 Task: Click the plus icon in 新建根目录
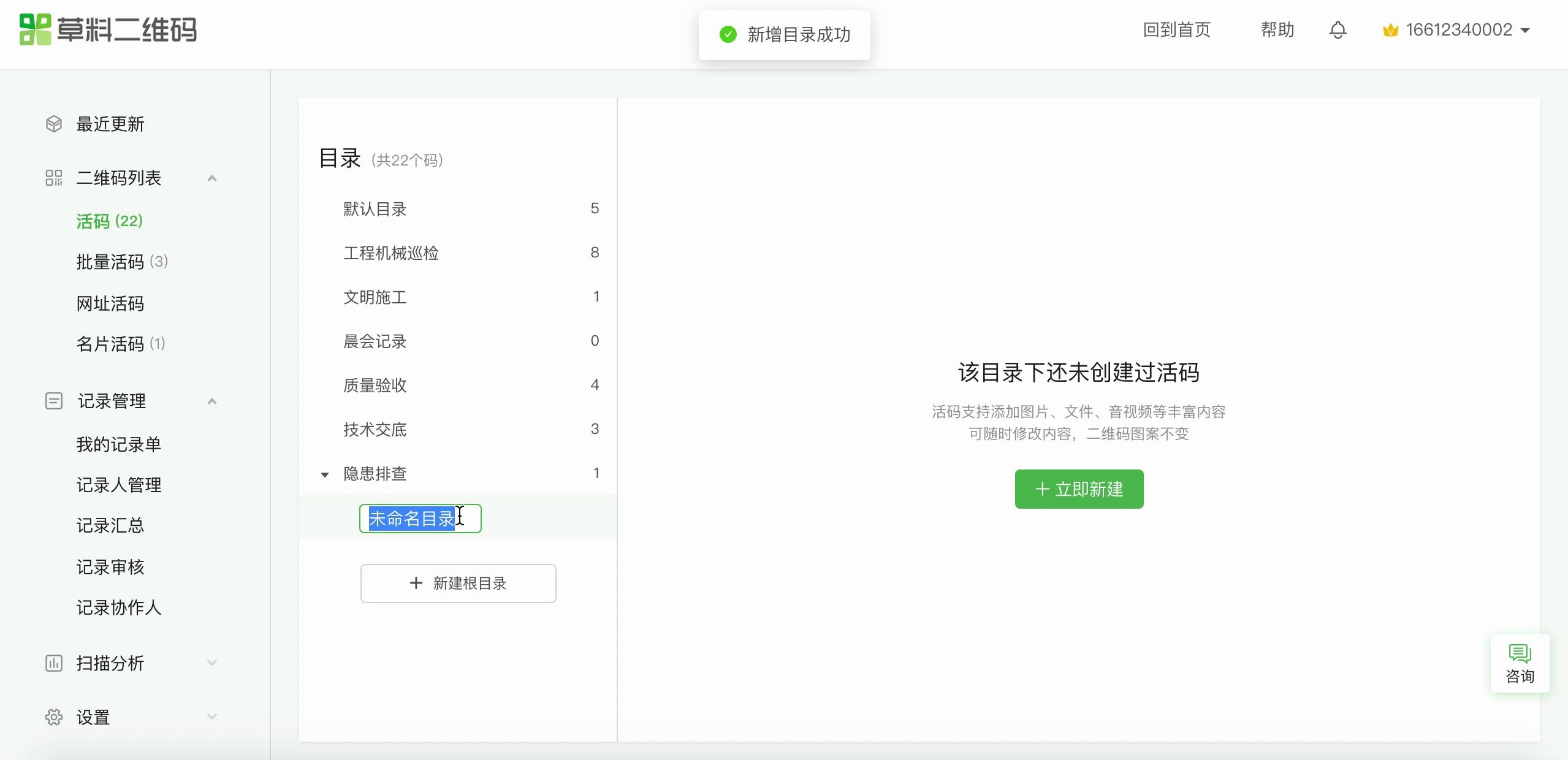pos(416,583)
